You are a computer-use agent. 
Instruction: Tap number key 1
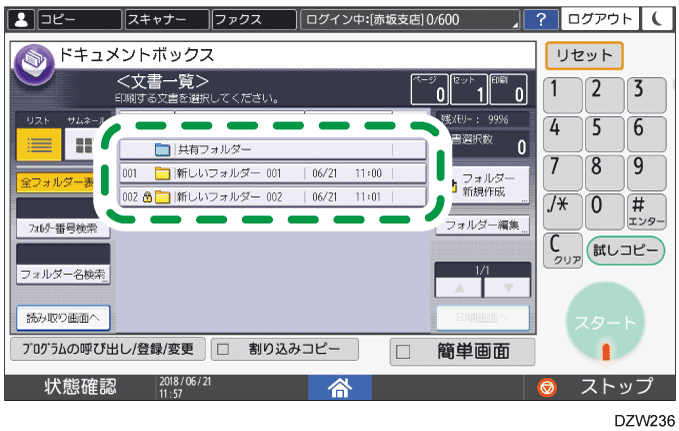tap(563, 95)
